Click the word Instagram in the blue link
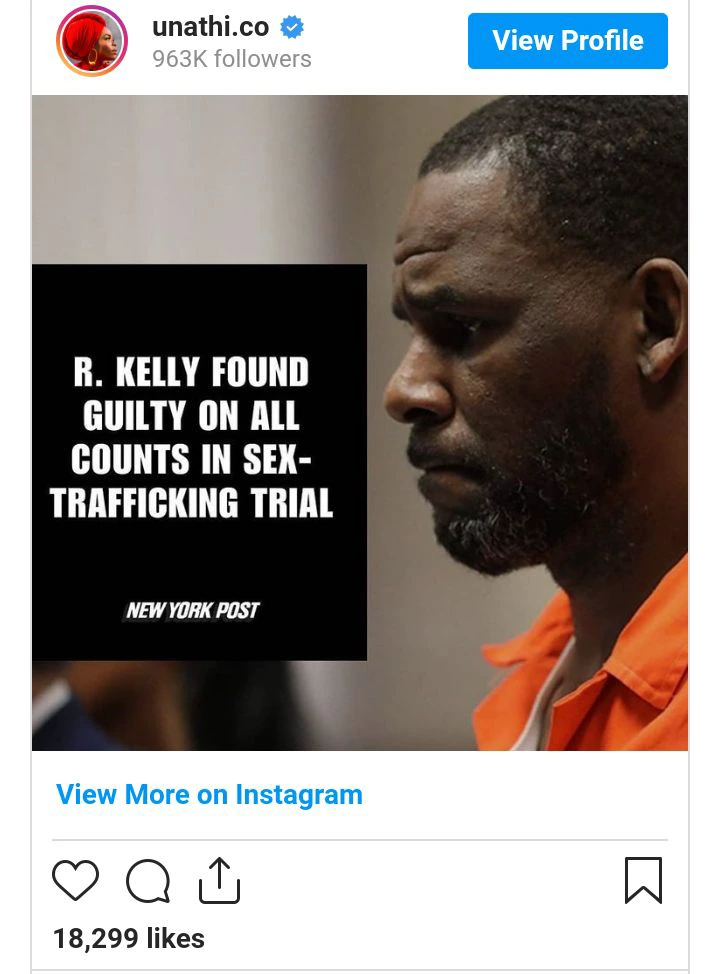The width and height of the screenshot is (720, 974). (299, 794)
